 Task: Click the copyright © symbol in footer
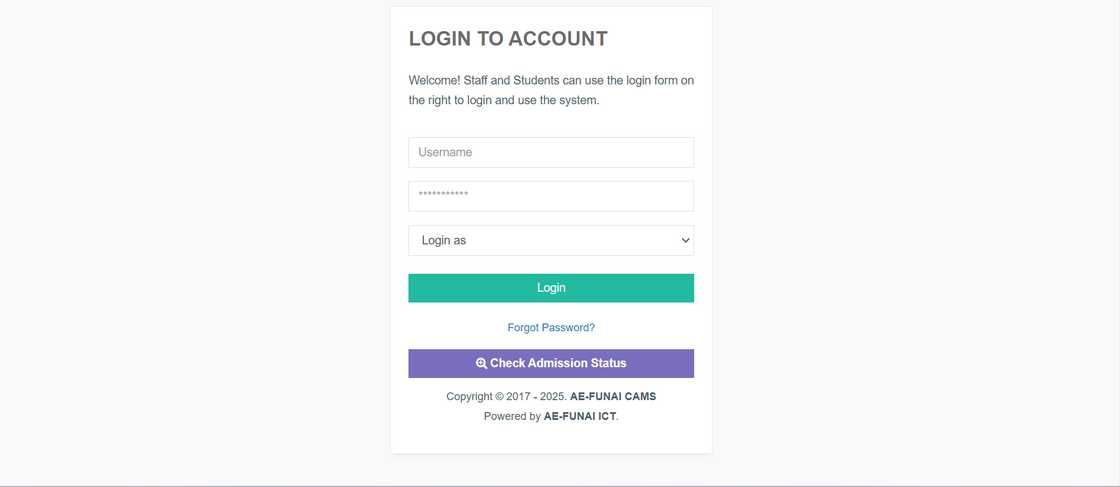[x=500, y=397]
